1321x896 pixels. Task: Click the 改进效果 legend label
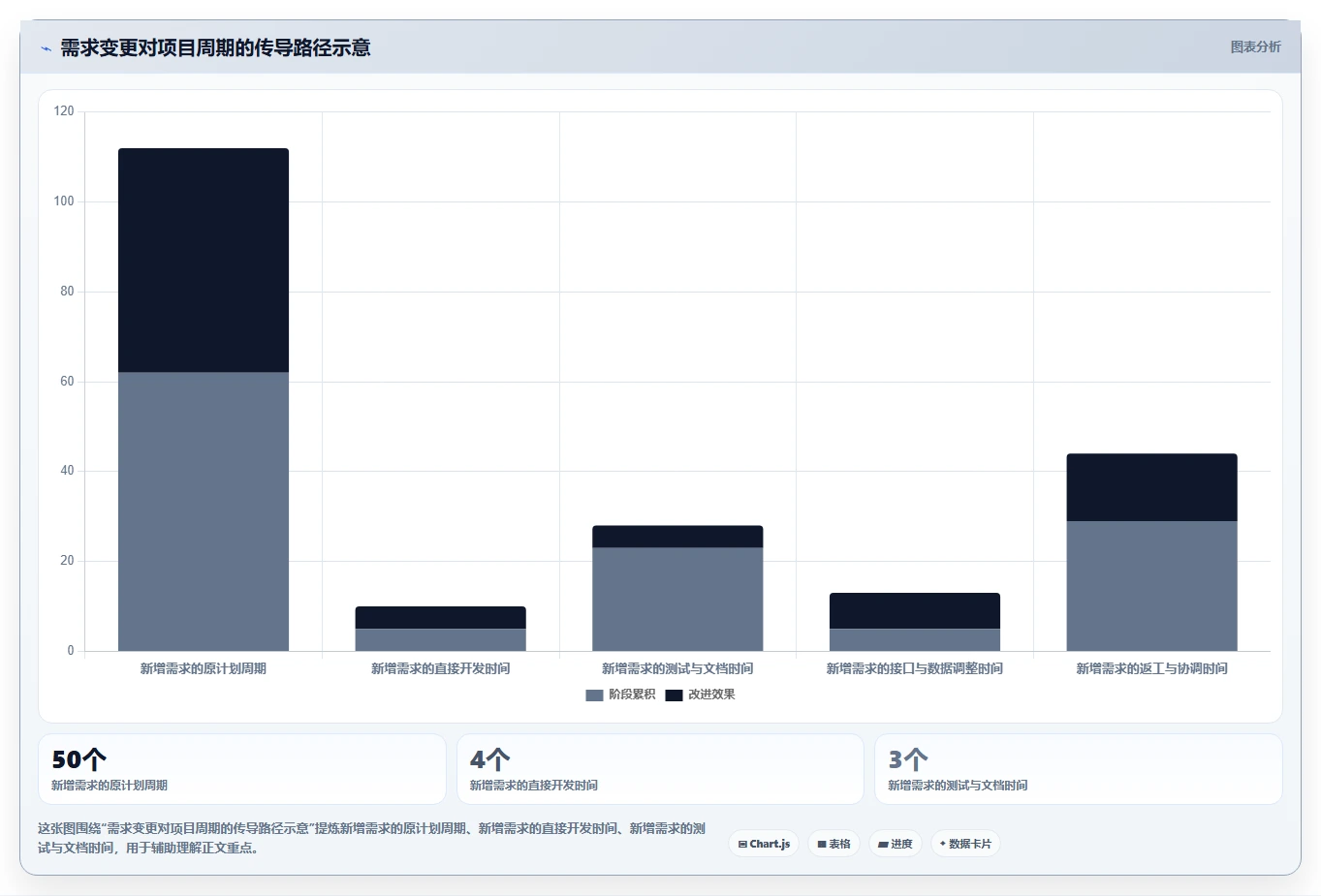pos(711,695)
